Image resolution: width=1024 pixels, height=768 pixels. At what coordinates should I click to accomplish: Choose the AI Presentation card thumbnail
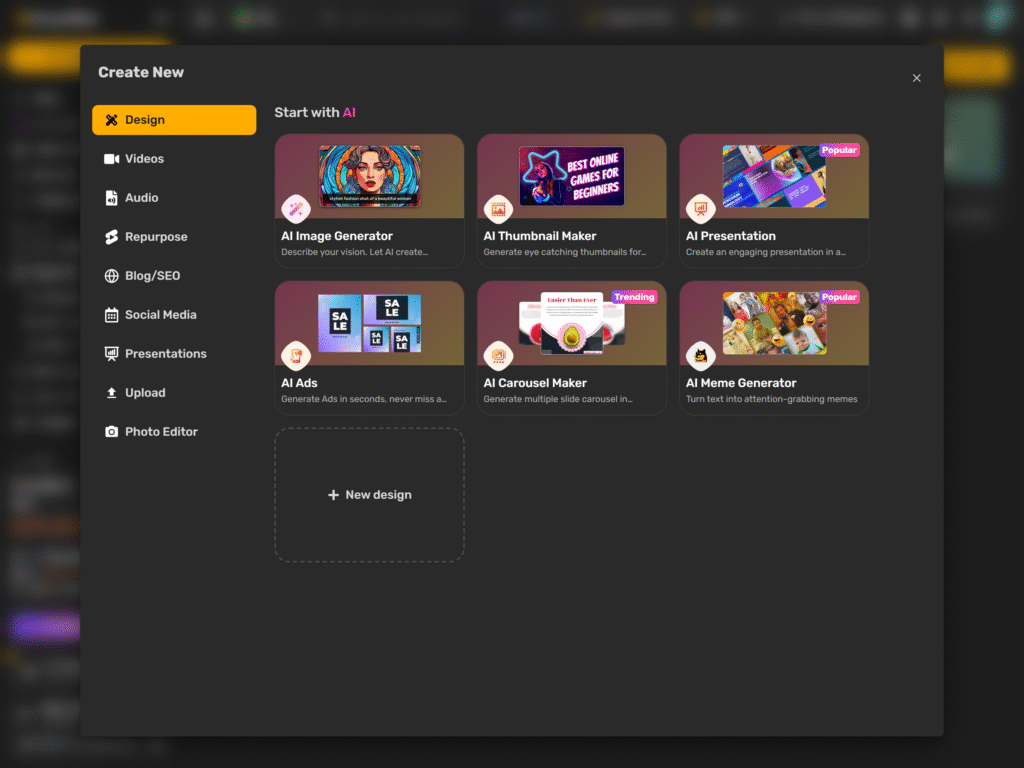pyautogui.click(x=774, y=177)
